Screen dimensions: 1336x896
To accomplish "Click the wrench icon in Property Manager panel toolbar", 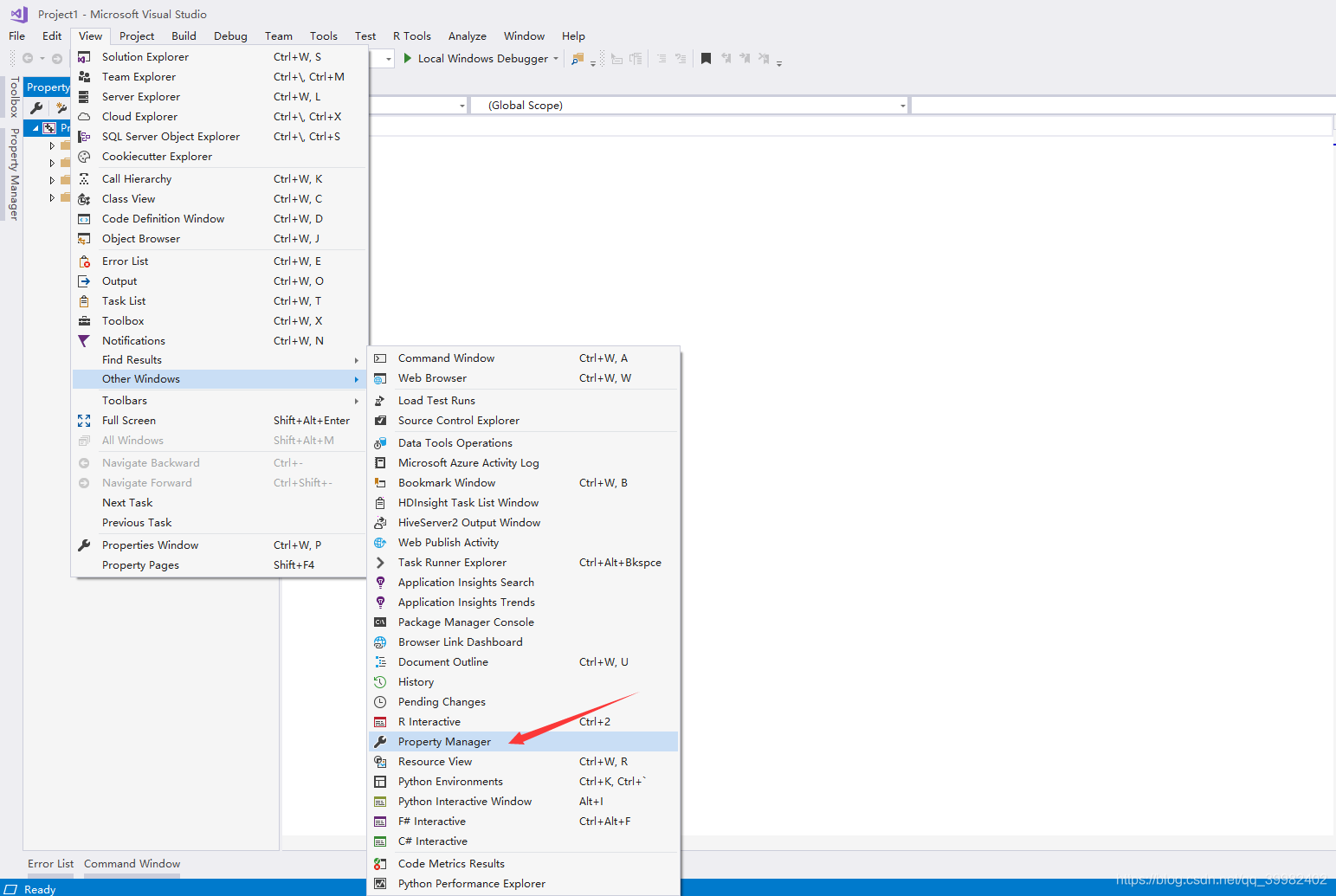I will pyautogui.click(x=36, y=108).
